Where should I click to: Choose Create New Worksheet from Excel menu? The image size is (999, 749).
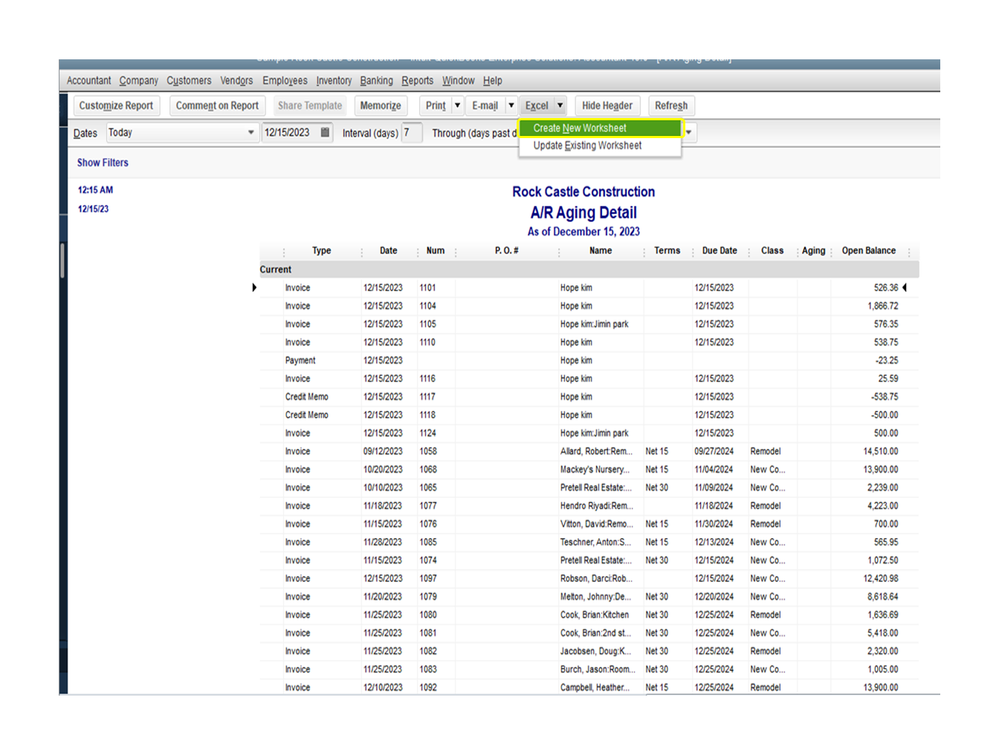click(600, 128)
